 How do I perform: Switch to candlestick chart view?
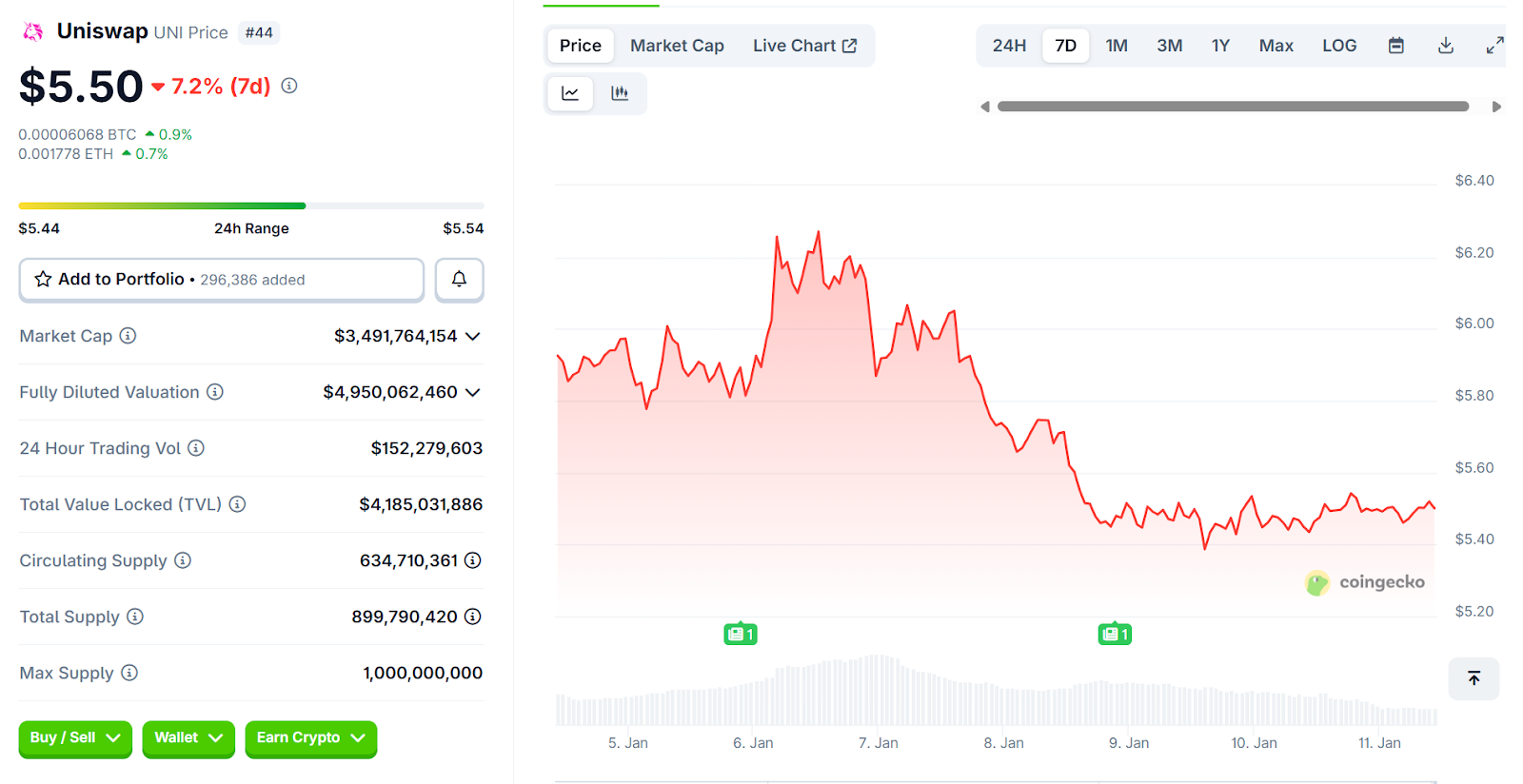[x=620, y=93]
